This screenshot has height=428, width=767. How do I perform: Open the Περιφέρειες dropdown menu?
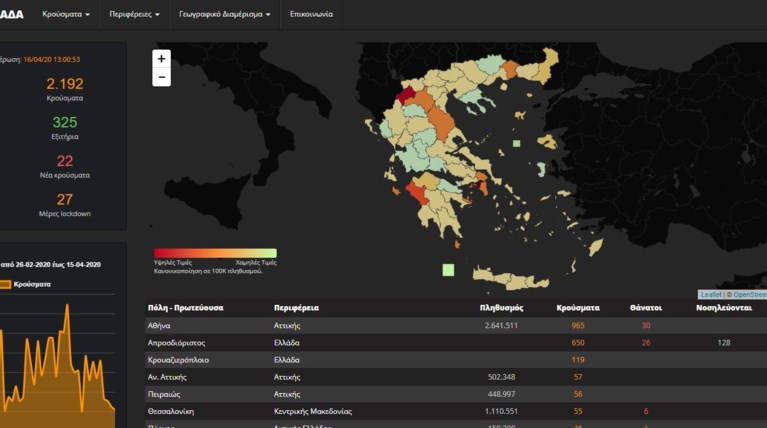134,14
